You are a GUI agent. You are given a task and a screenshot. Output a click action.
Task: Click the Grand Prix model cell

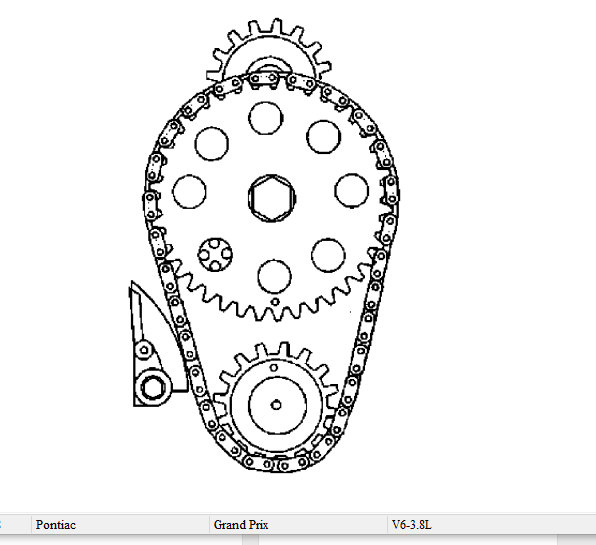[x=298, y=525]
